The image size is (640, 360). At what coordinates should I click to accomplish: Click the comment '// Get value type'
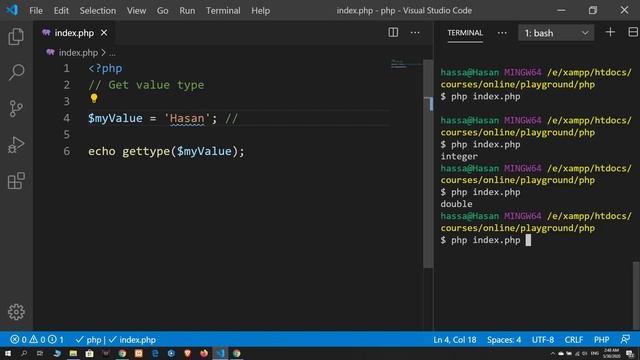[x=146, y=85]
